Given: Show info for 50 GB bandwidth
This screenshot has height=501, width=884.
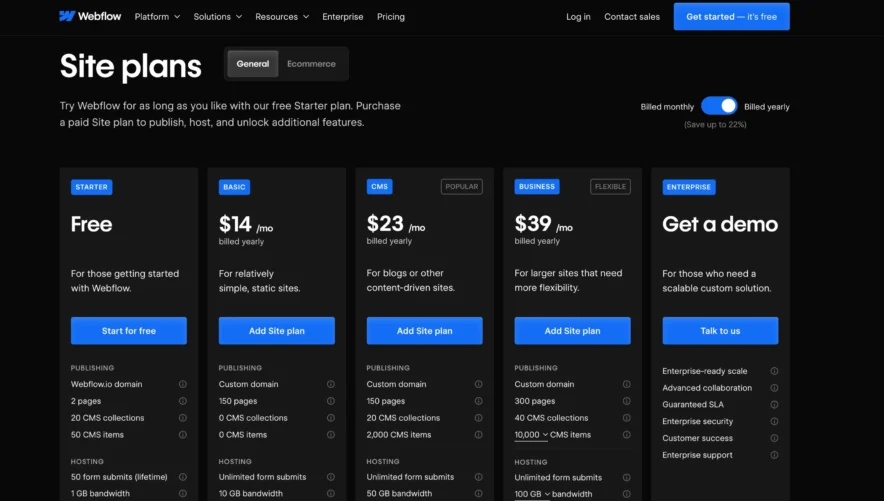Looking at the screenshot, I should [478, 494].
